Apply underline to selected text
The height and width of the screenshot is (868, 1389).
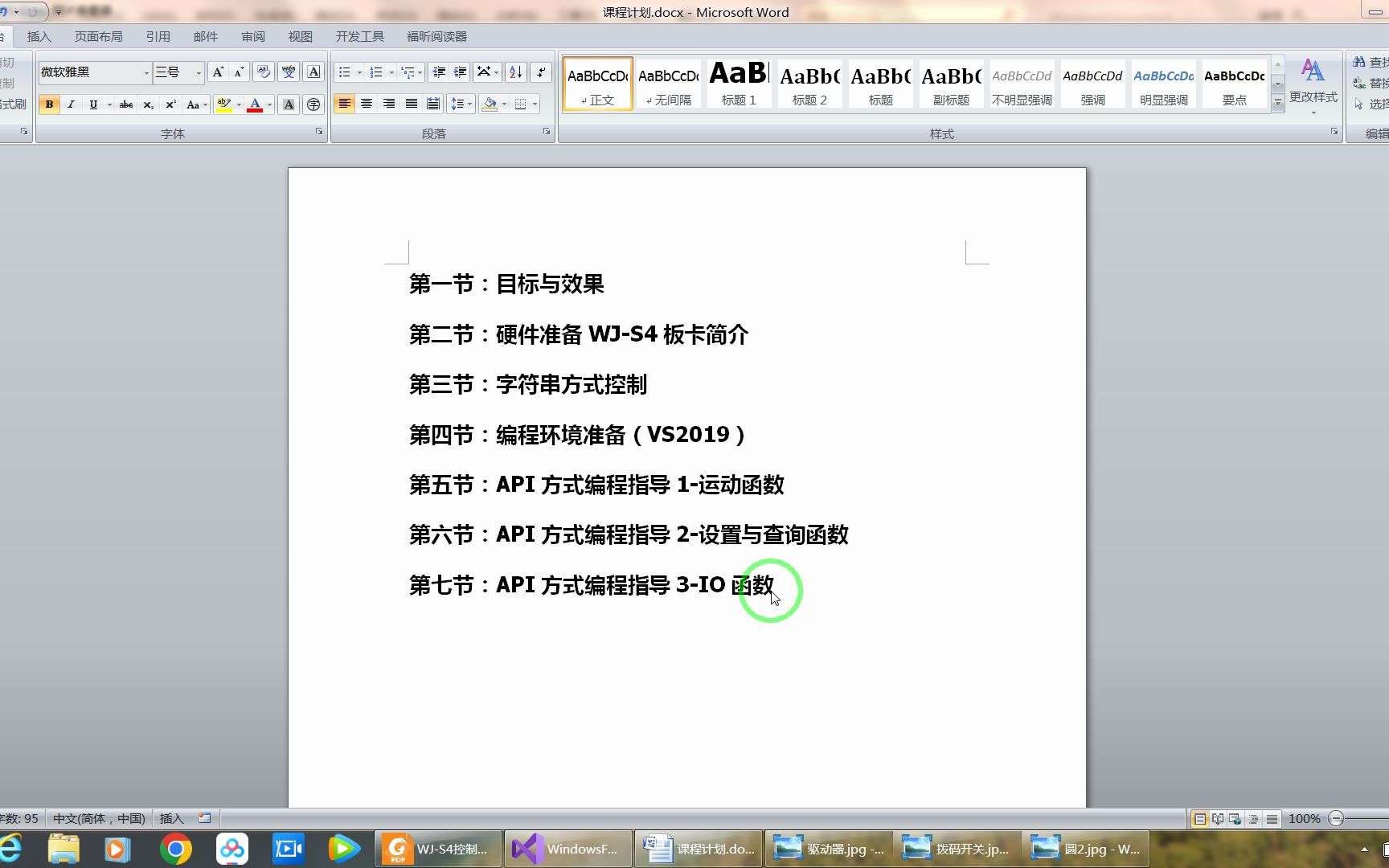pos(91,104)
